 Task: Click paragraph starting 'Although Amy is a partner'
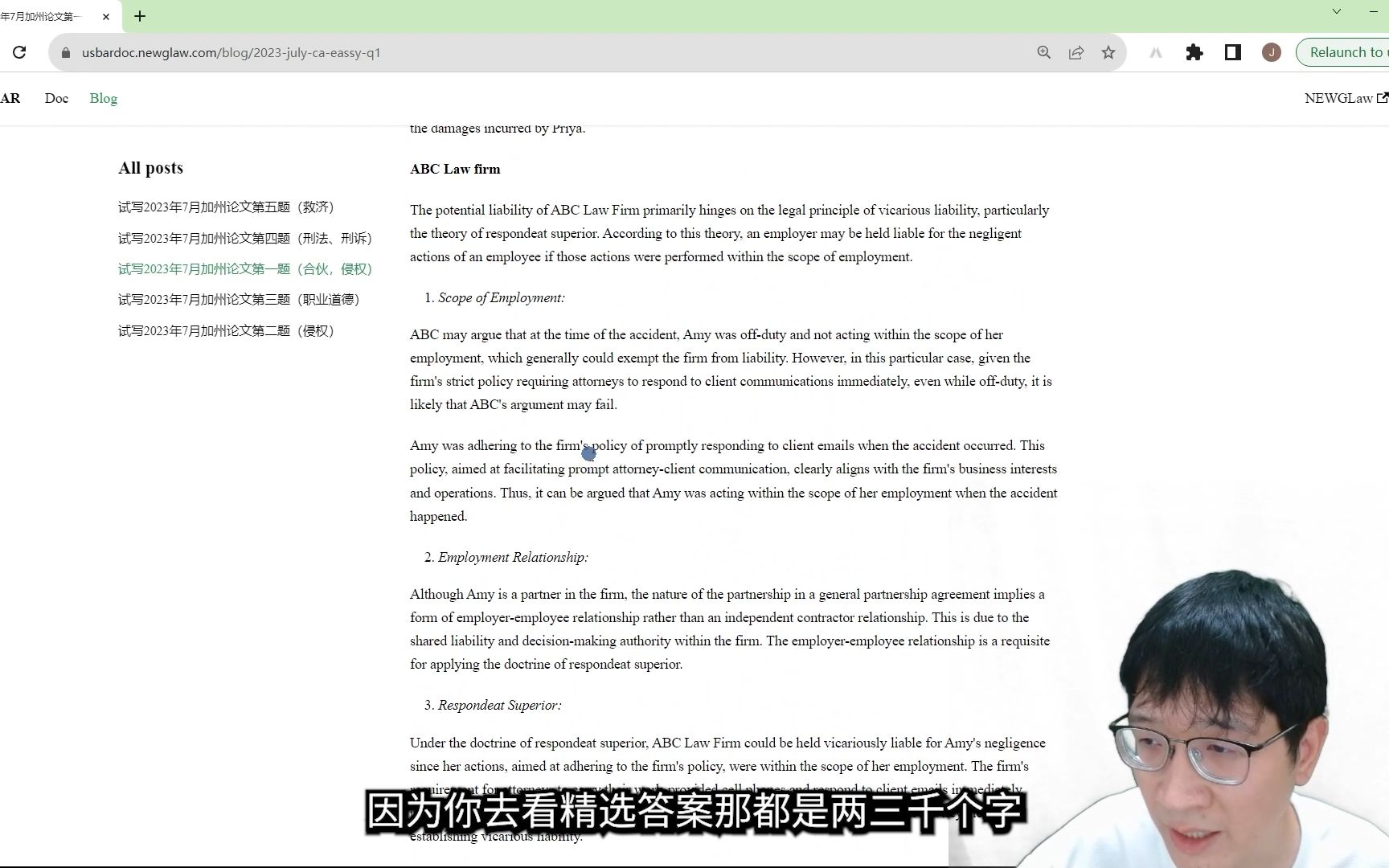730,629
